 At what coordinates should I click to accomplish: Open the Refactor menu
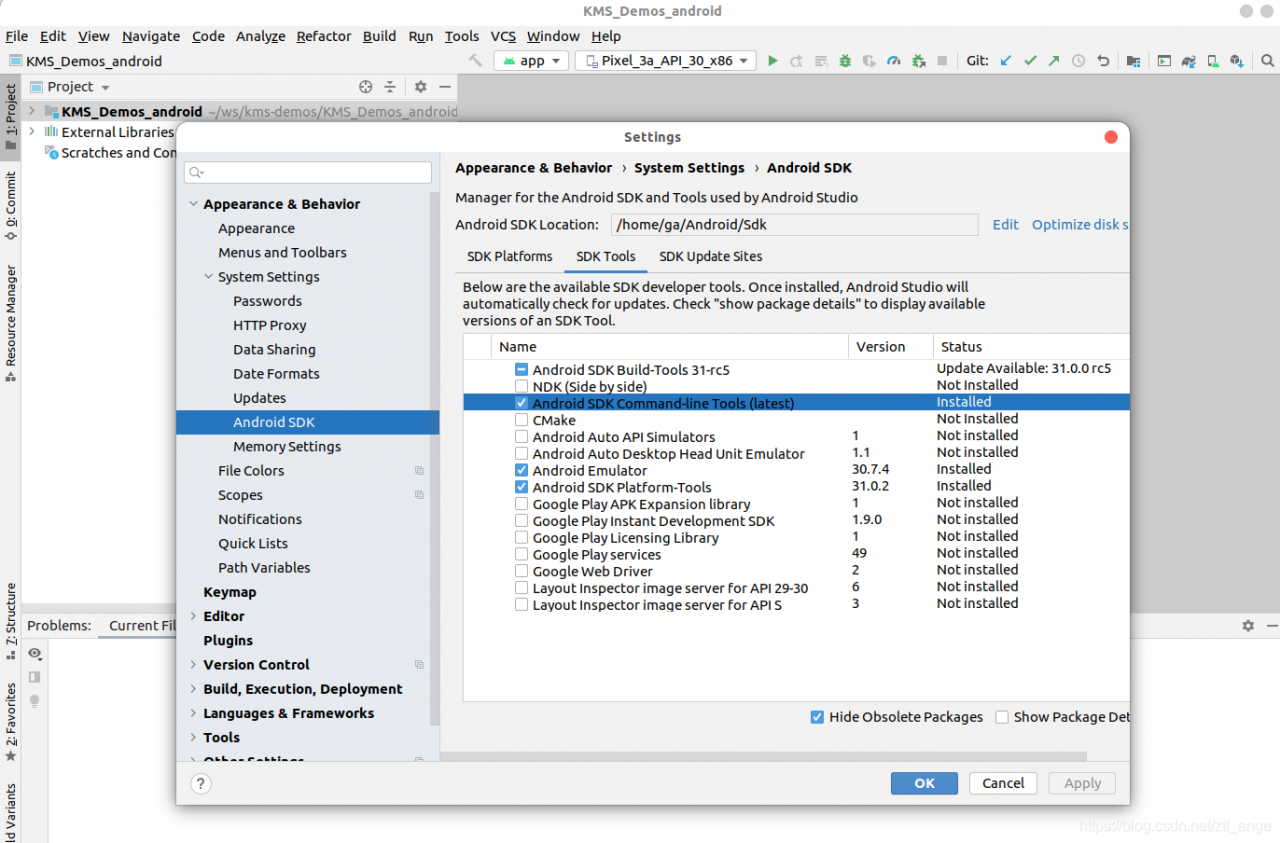323,36
